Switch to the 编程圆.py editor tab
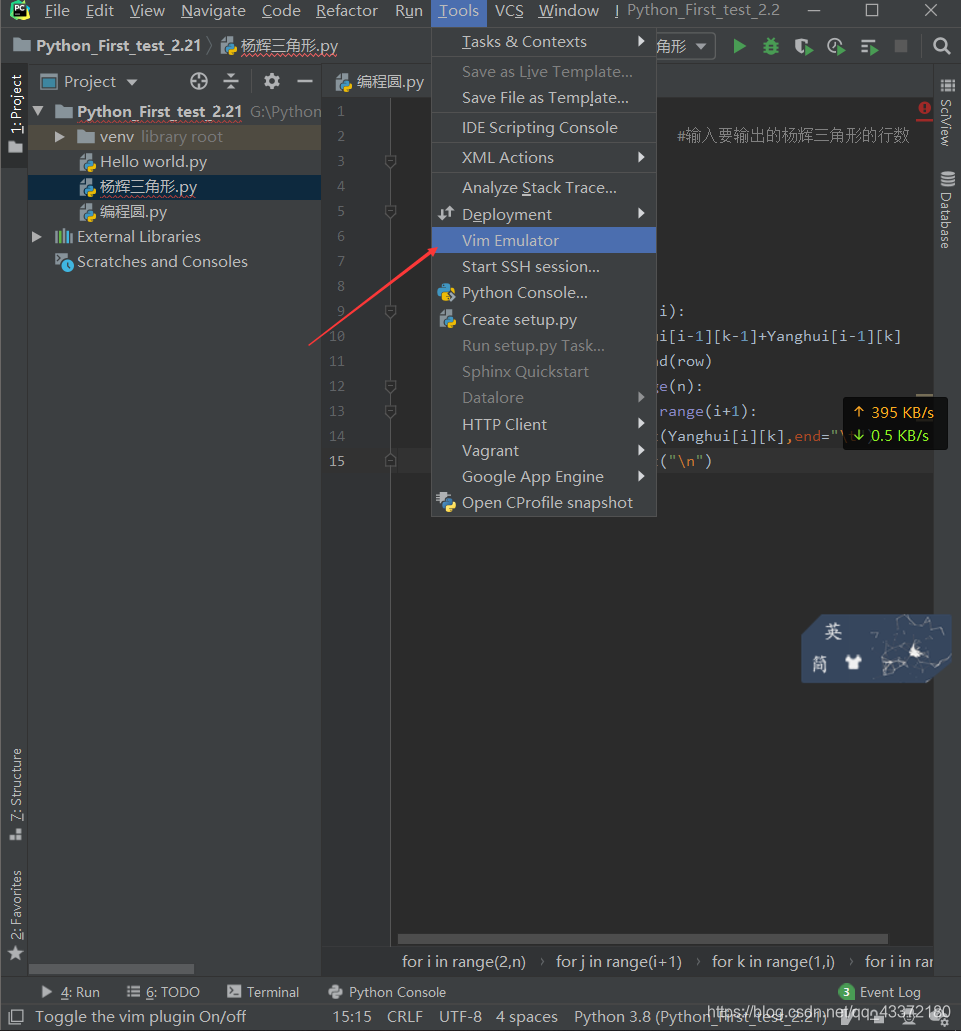This screenshot has width=961, height=1031. coord(380,82)
